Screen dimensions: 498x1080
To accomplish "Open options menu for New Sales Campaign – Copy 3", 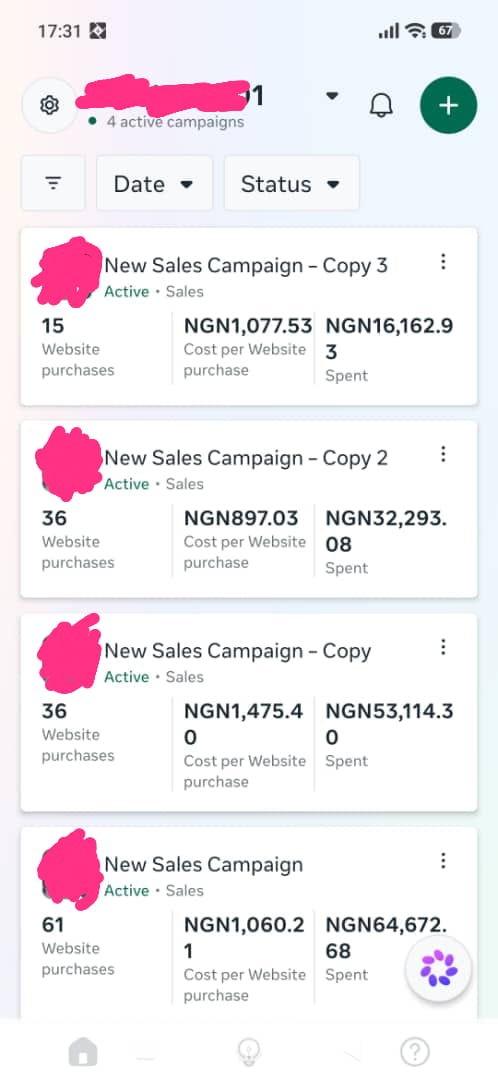I will (443, 262).
